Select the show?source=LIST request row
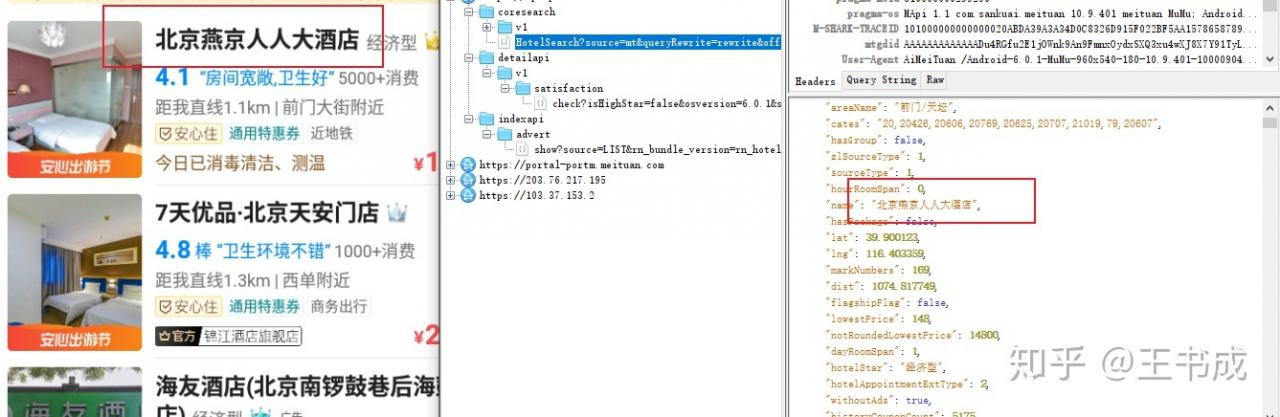 [657, 148]
